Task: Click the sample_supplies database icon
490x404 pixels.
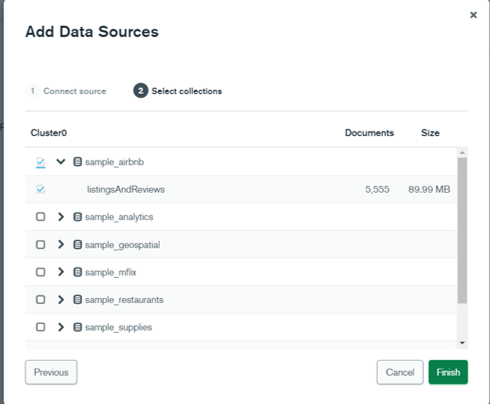Action: [77, 327]
